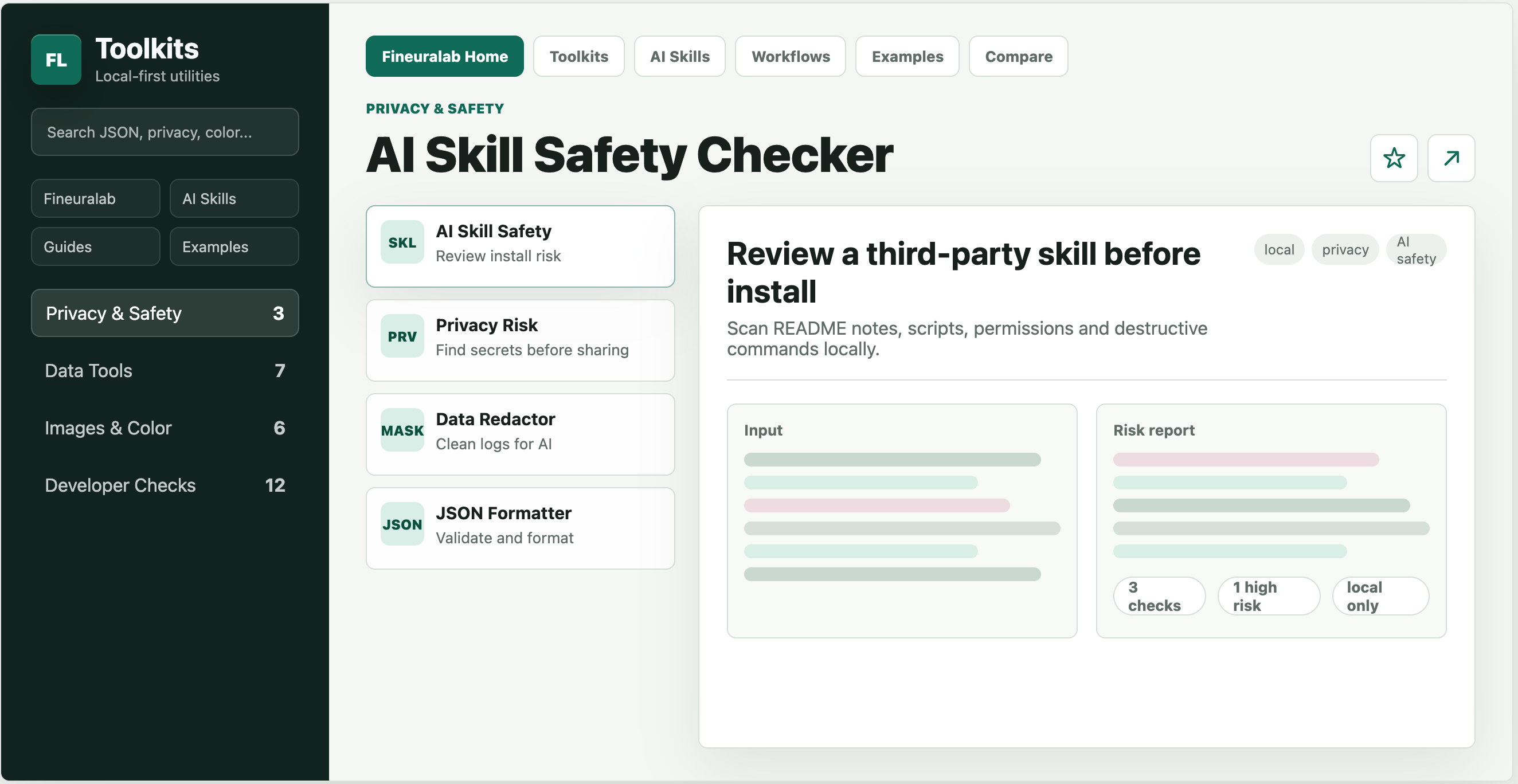
Task: Click the Input panel preview
Action: 902,521
